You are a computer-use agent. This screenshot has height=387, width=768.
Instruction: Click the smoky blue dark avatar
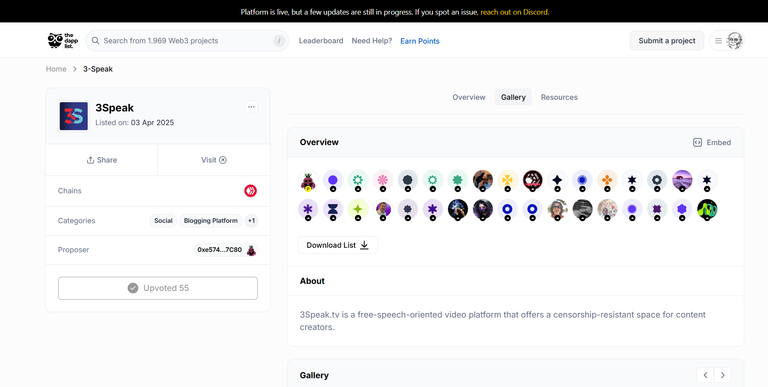click(x=457, y=209)
